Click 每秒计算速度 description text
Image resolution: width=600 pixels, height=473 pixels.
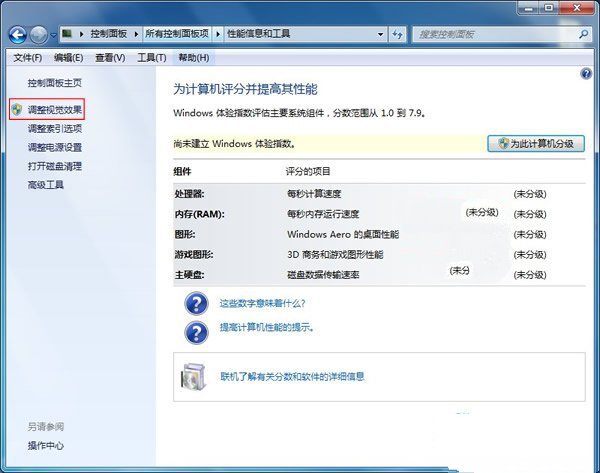tap(314, 194)
